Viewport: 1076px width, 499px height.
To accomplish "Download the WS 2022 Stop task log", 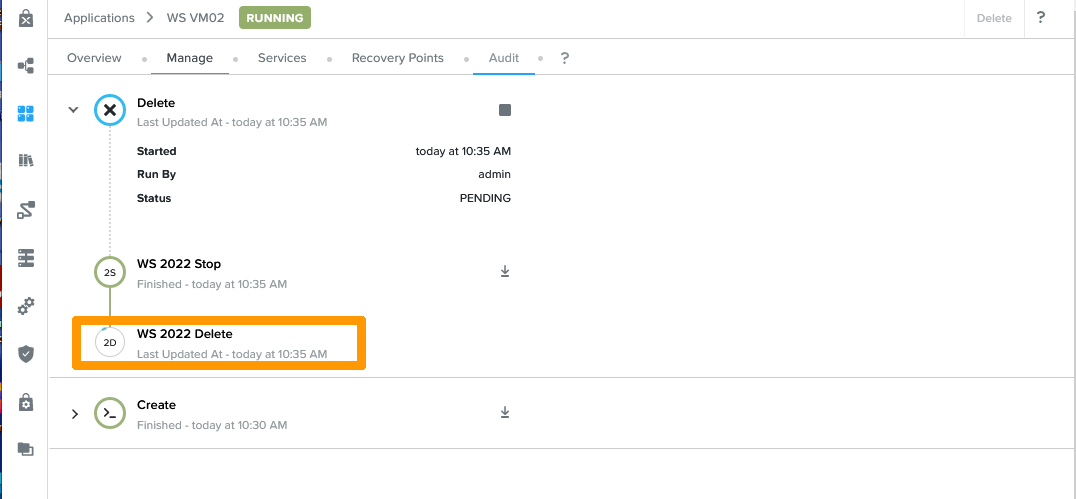I will click(505, 271).
